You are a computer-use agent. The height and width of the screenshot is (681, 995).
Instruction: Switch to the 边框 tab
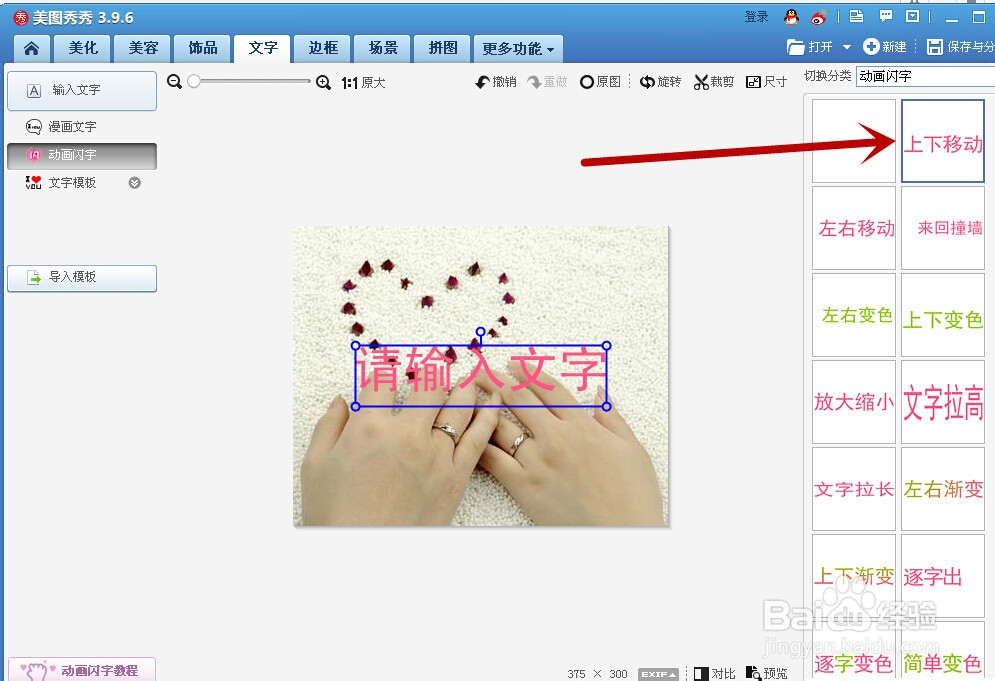pos(323,48)
